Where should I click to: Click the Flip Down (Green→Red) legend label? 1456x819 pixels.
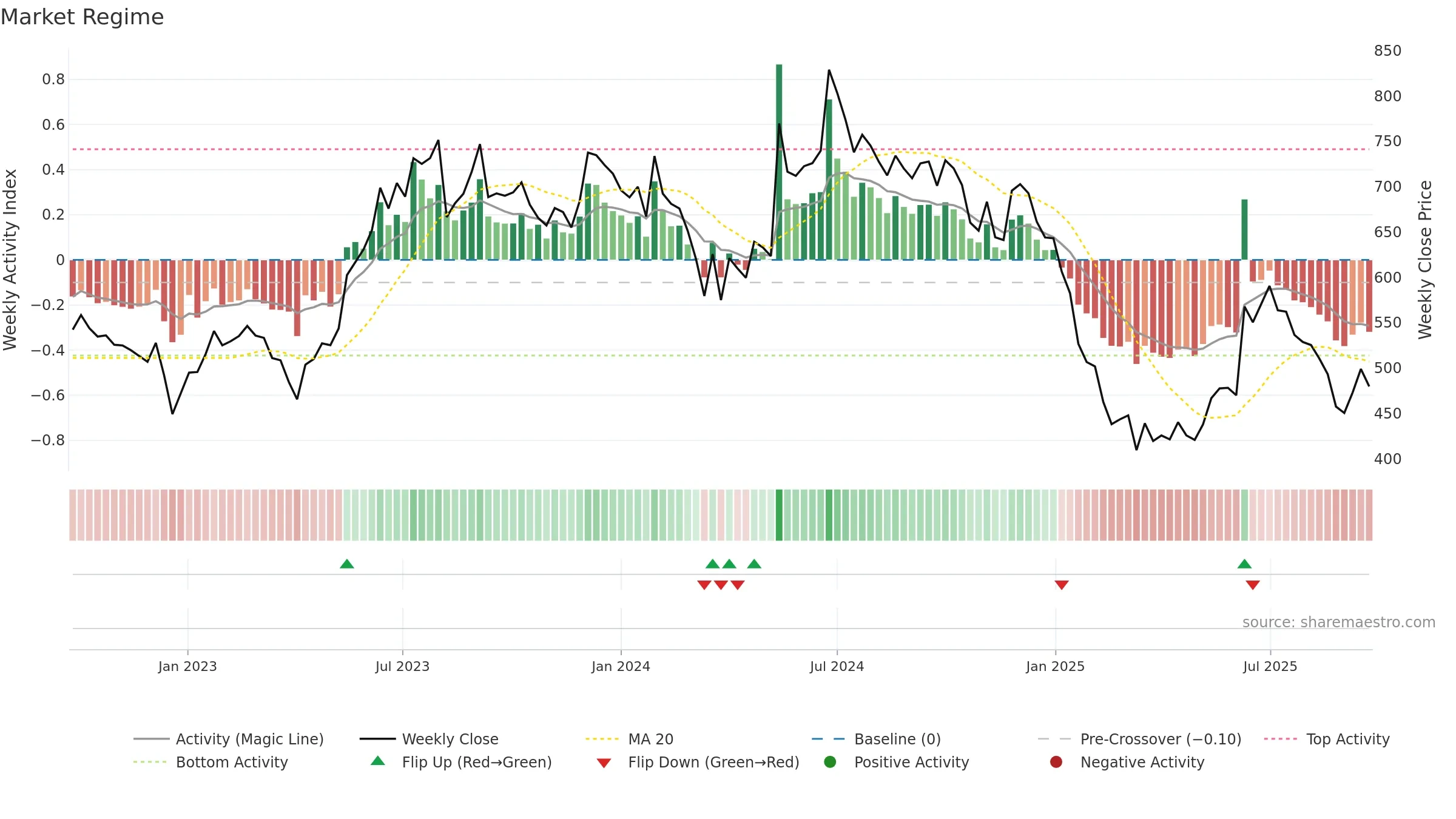[713, 762]
